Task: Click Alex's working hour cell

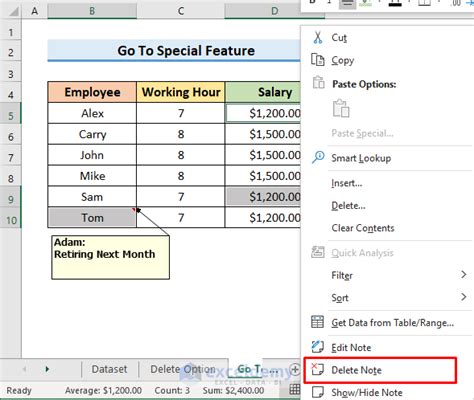Action: pos(181,113)
